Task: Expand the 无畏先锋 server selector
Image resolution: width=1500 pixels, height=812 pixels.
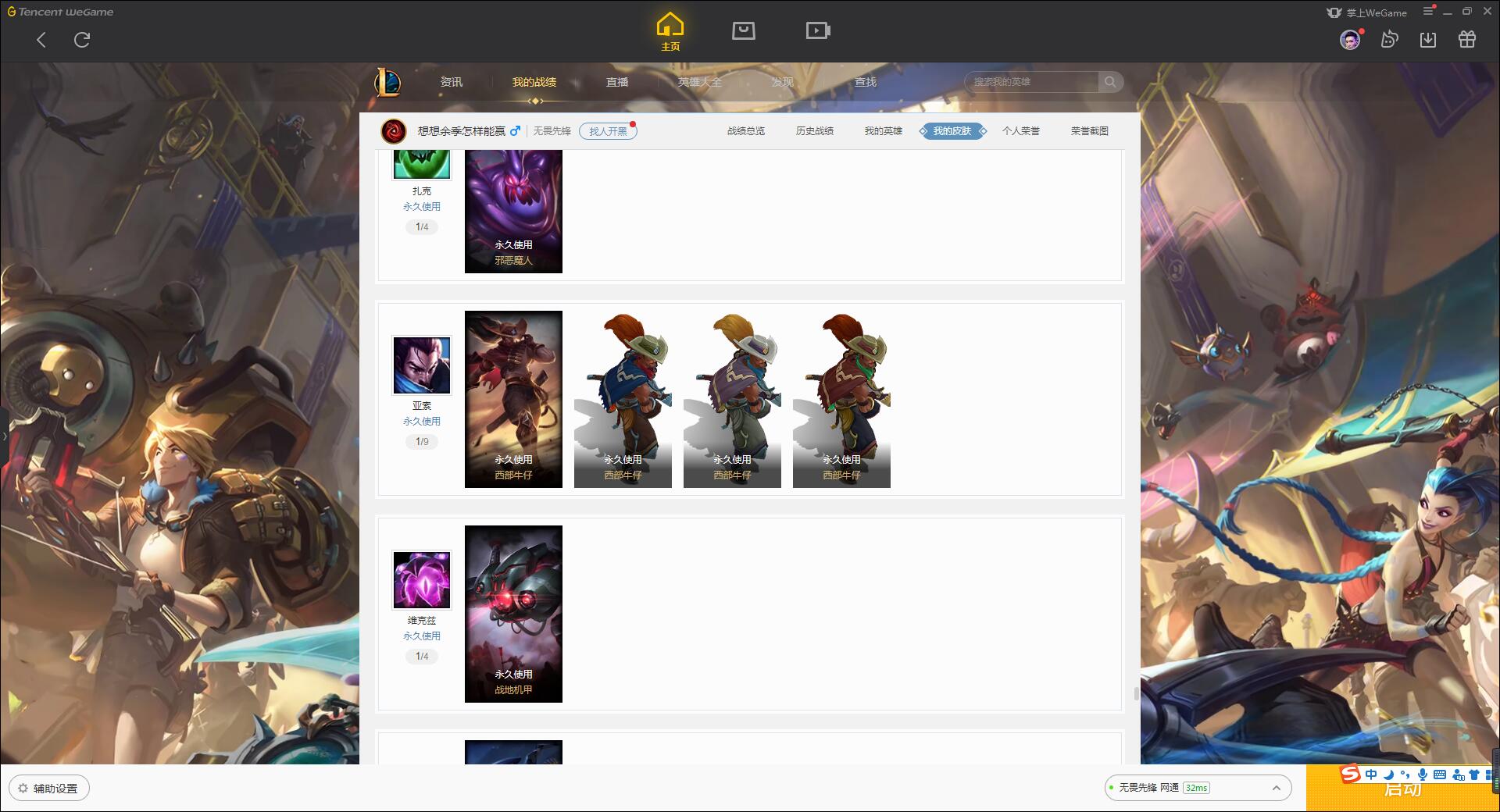Action: pyautogui.click(x=1197, y=788)
